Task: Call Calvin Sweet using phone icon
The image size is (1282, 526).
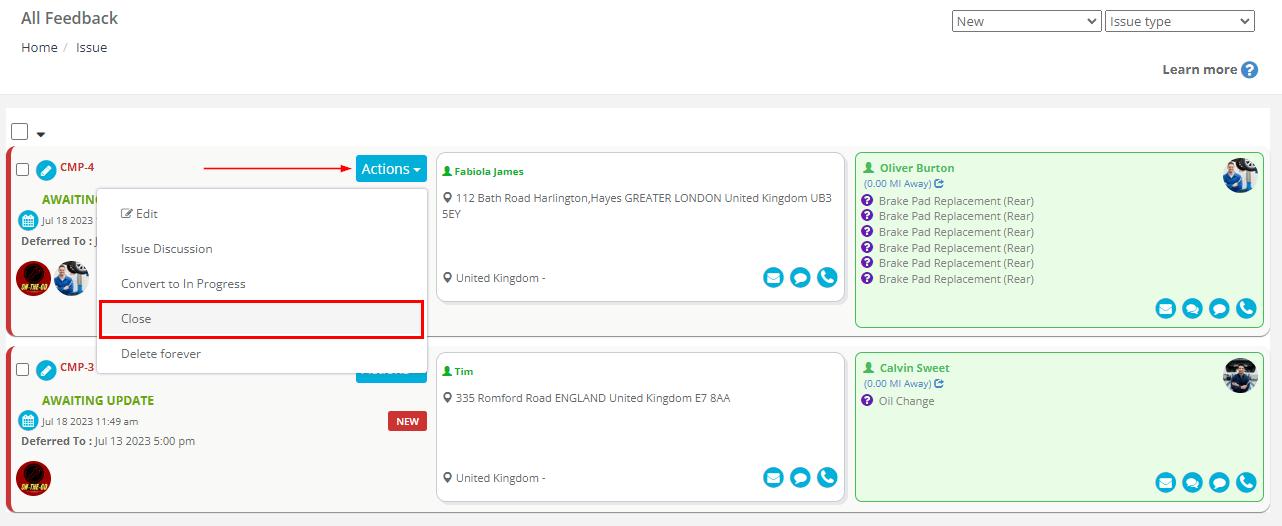Action: click(1246, 483)
